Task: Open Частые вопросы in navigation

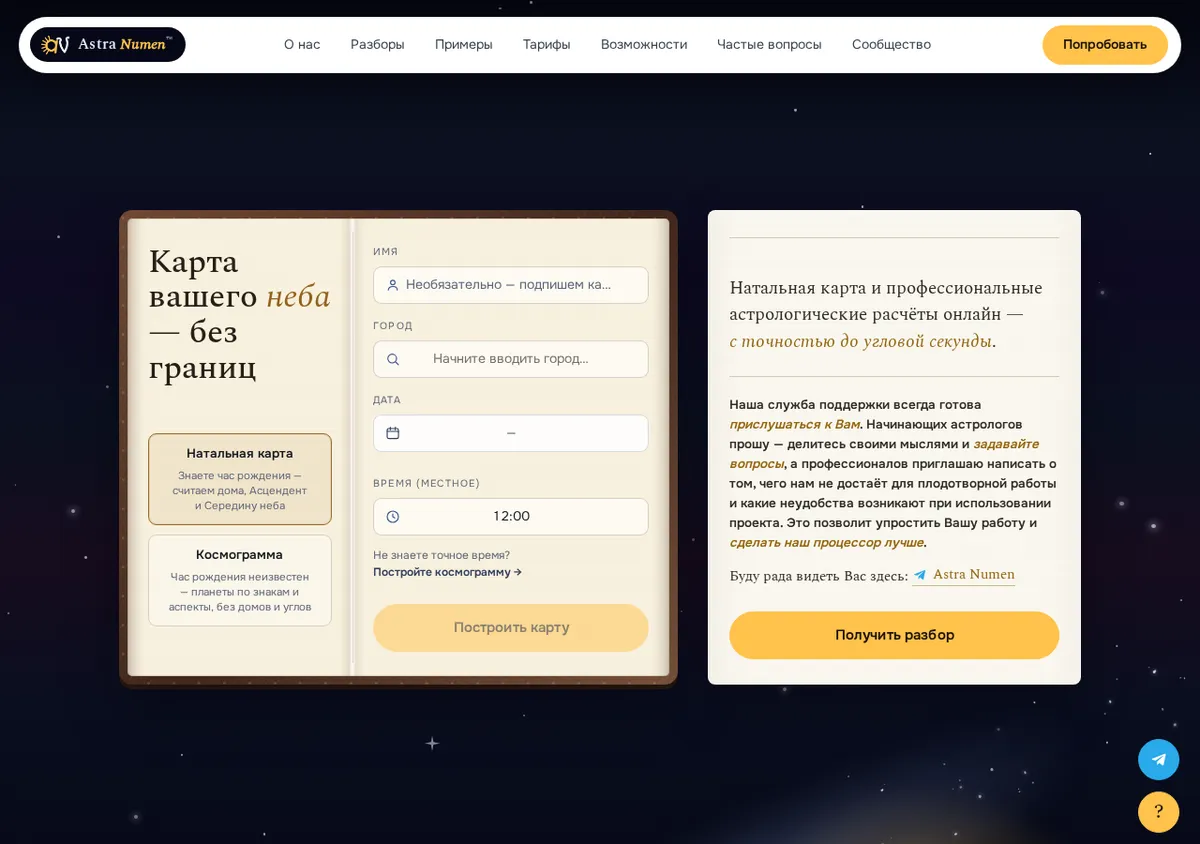Action: (769, 44)
